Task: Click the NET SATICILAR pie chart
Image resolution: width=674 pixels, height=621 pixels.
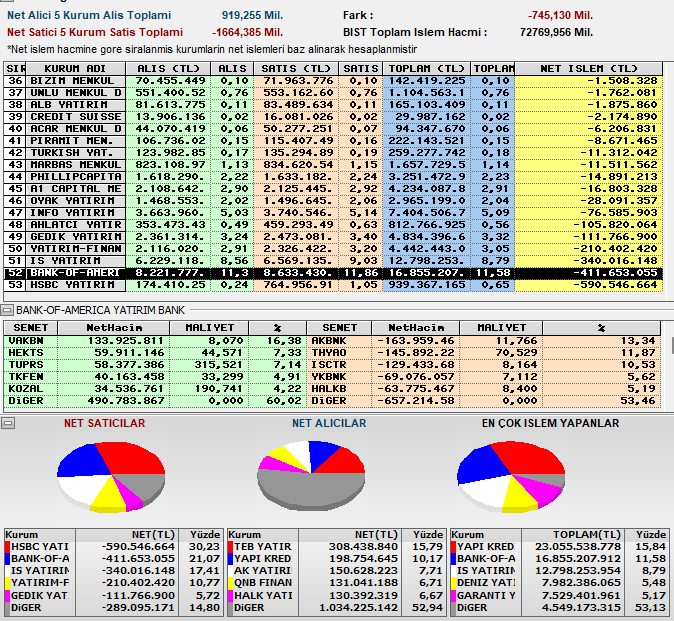Action: tap(111, 477)
